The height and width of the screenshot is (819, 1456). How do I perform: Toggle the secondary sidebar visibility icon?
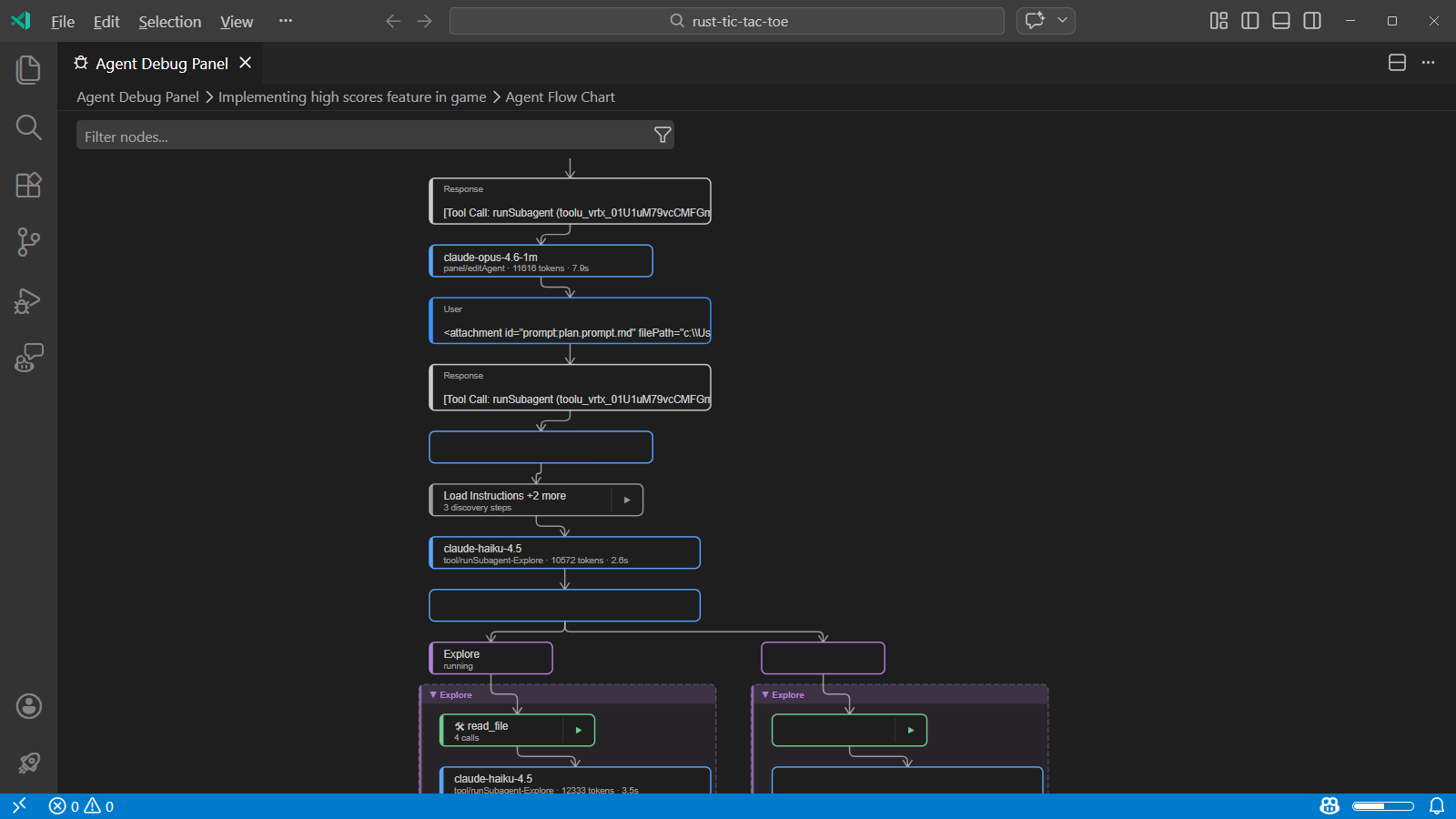click(1311, 20)
